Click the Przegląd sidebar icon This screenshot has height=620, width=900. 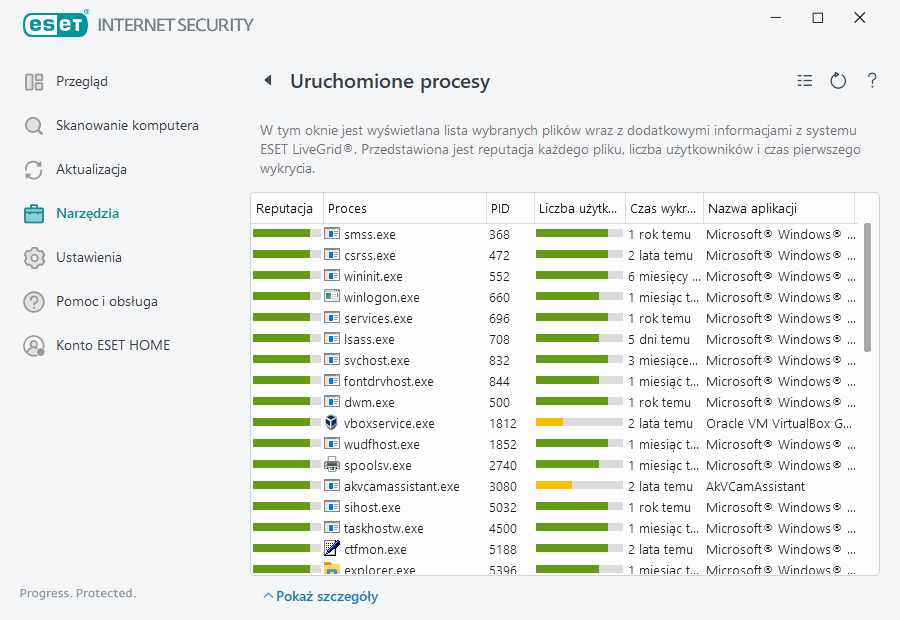34,82
